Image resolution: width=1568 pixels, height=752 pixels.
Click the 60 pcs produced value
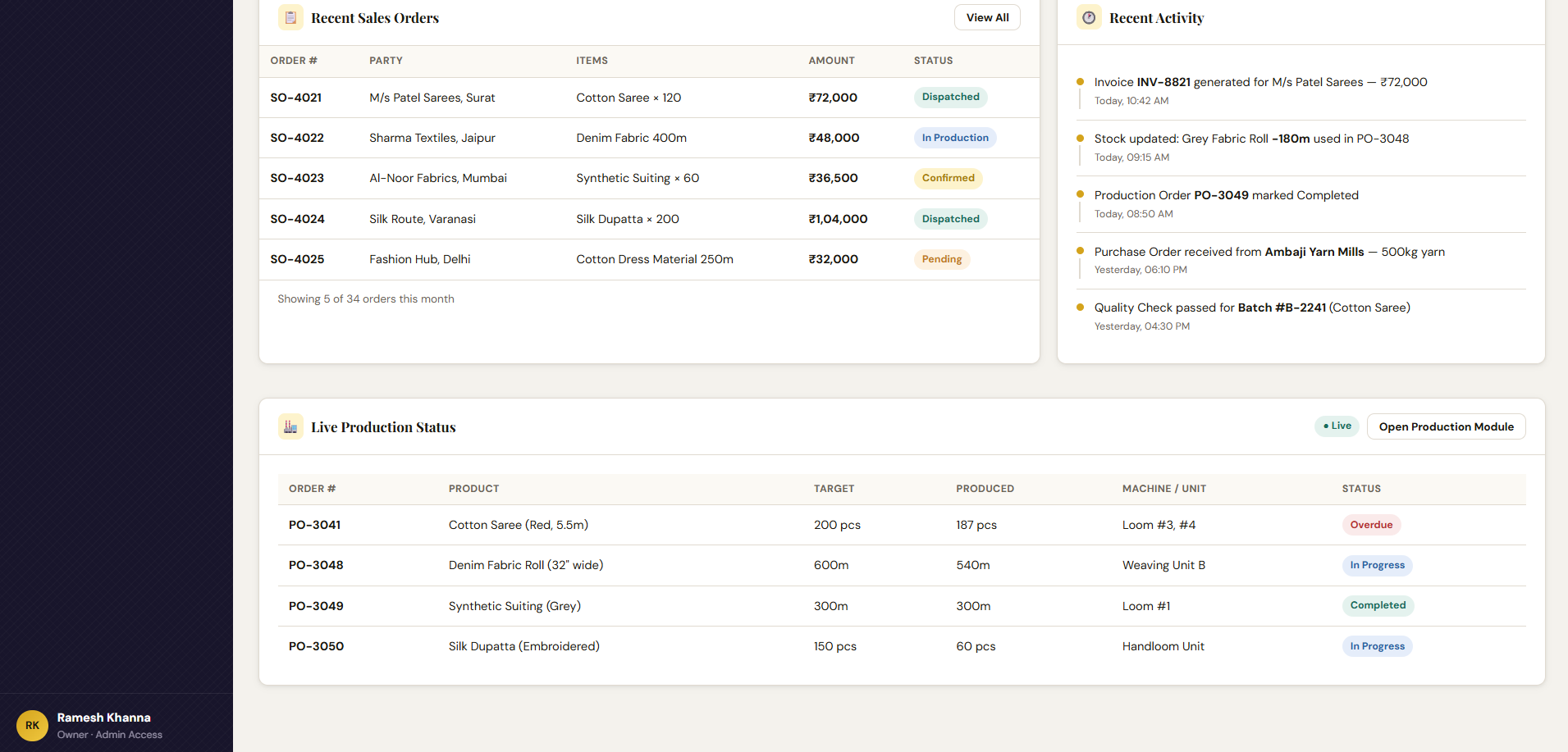click(x=976, y=646)
